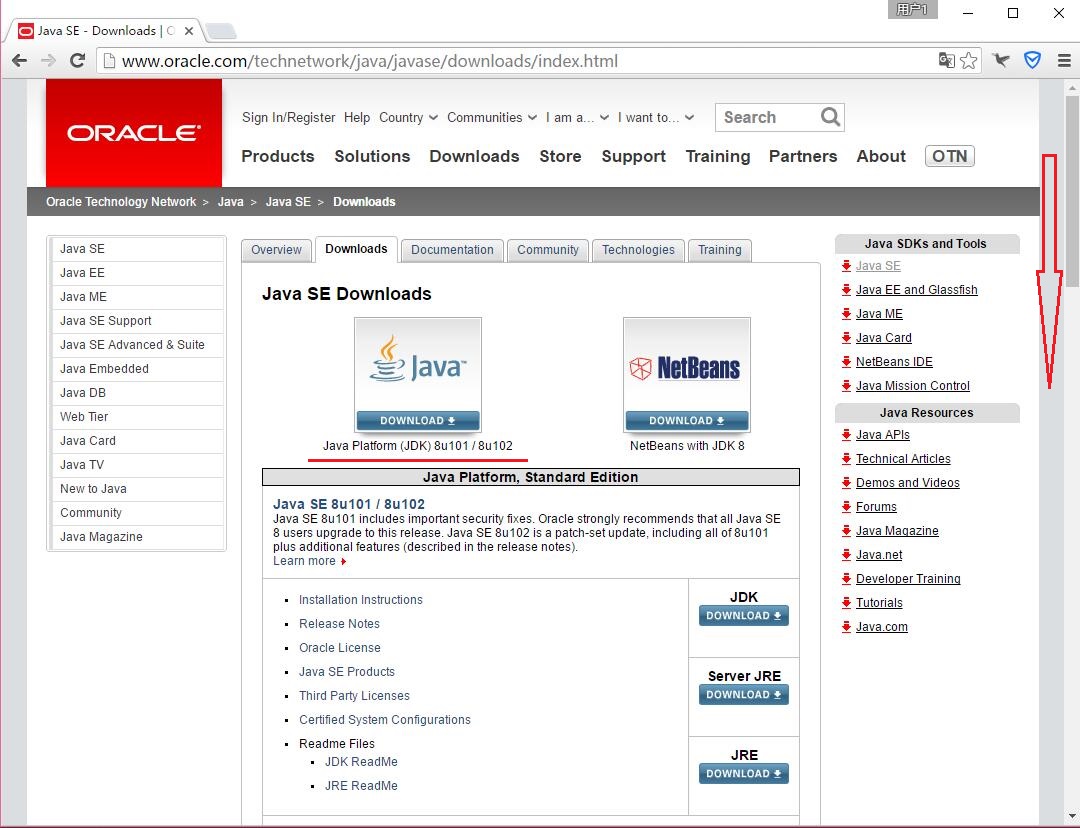1080x828 pixels.
Task: Switch to the Training content tab
Action: click(719, 250)
